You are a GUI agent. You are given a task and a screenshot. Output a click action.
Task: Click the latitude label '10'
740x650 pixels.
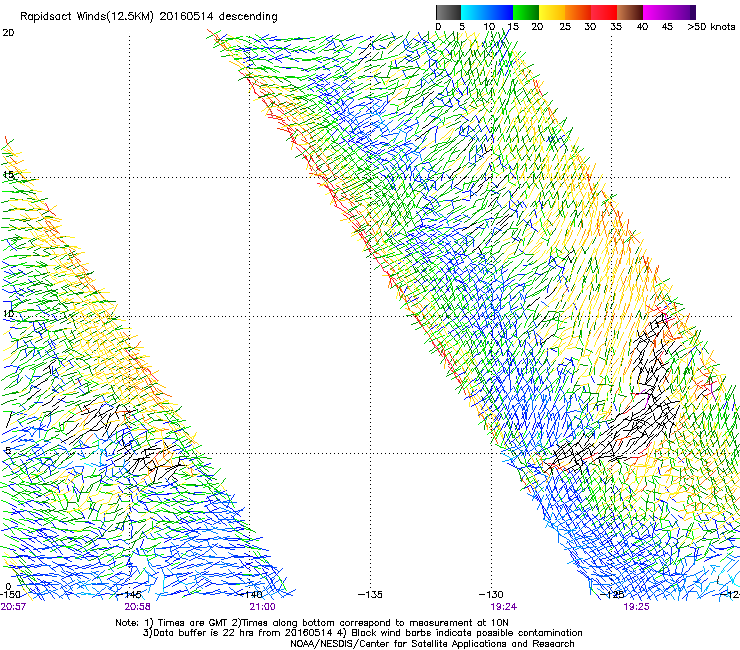pos(8,313)
